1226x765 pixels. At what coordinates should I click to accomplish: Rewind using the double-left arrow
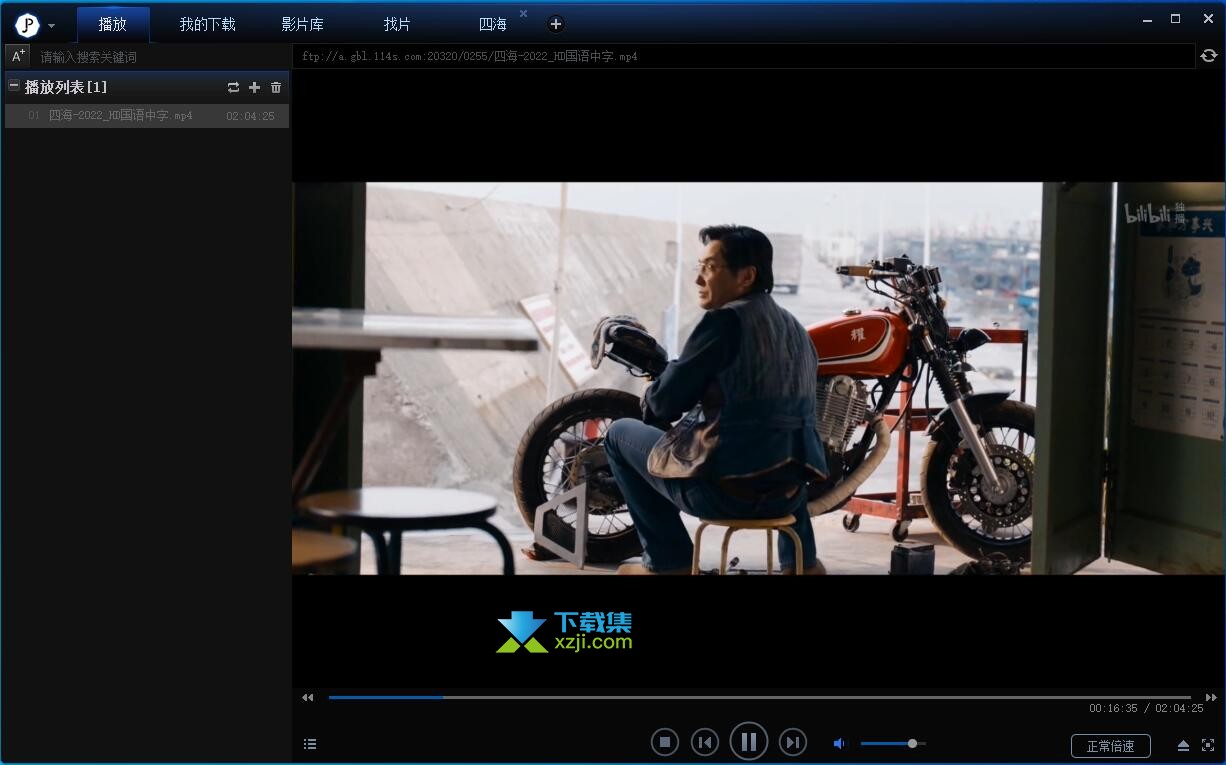point(308,698)
